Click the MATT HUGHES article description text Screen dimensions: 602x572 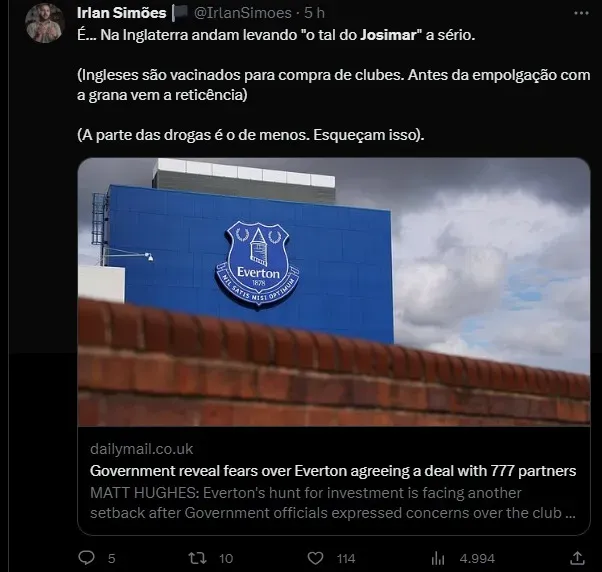(332, 503)
